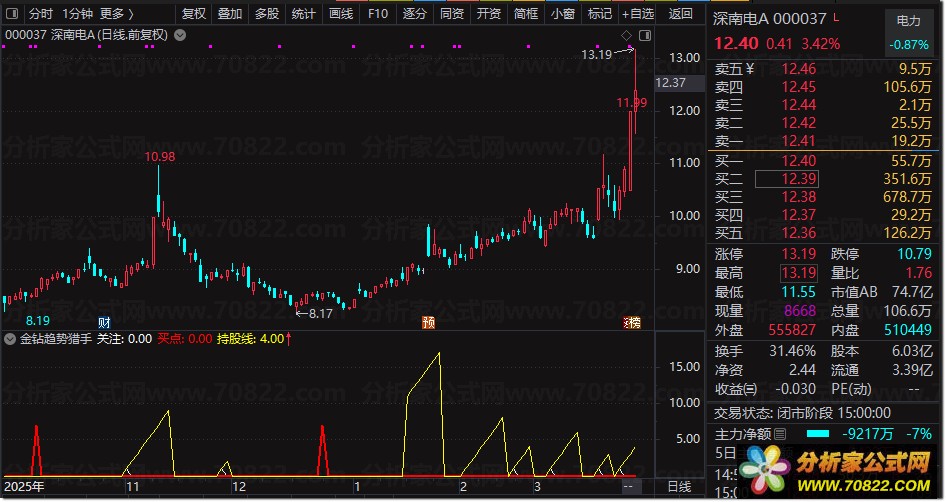This screenshot has height=502, width=947.
Task: Click the 交易状态 闭市阶段 status line
Action: (x=803, y=414)
